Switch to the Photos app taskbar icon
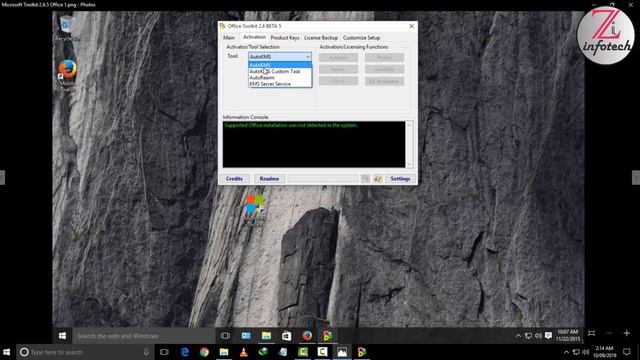 342,352
